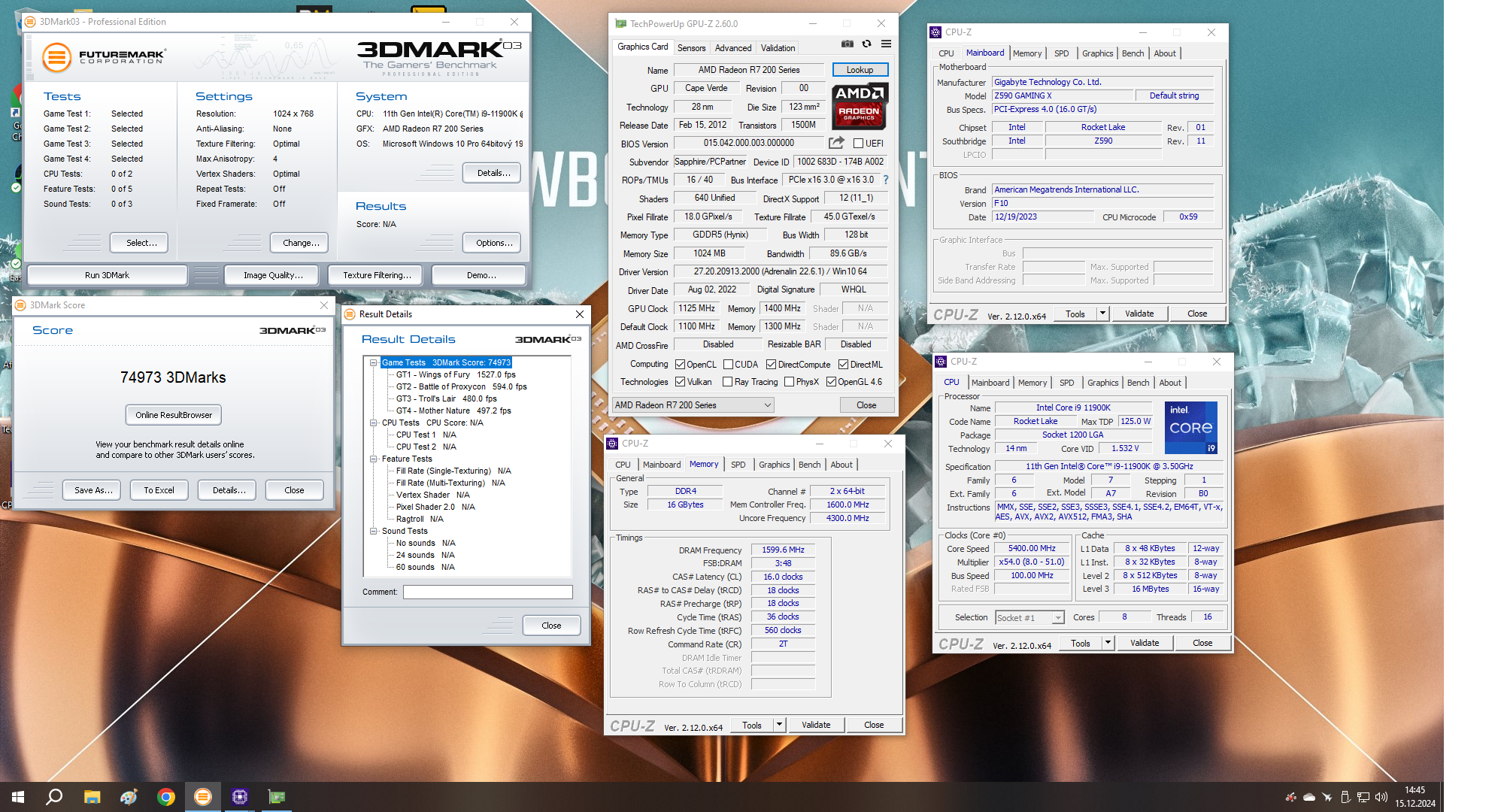Toggle the Ray Tracing checkbox
1504x812 pixels.
click(x=727, y=382)
